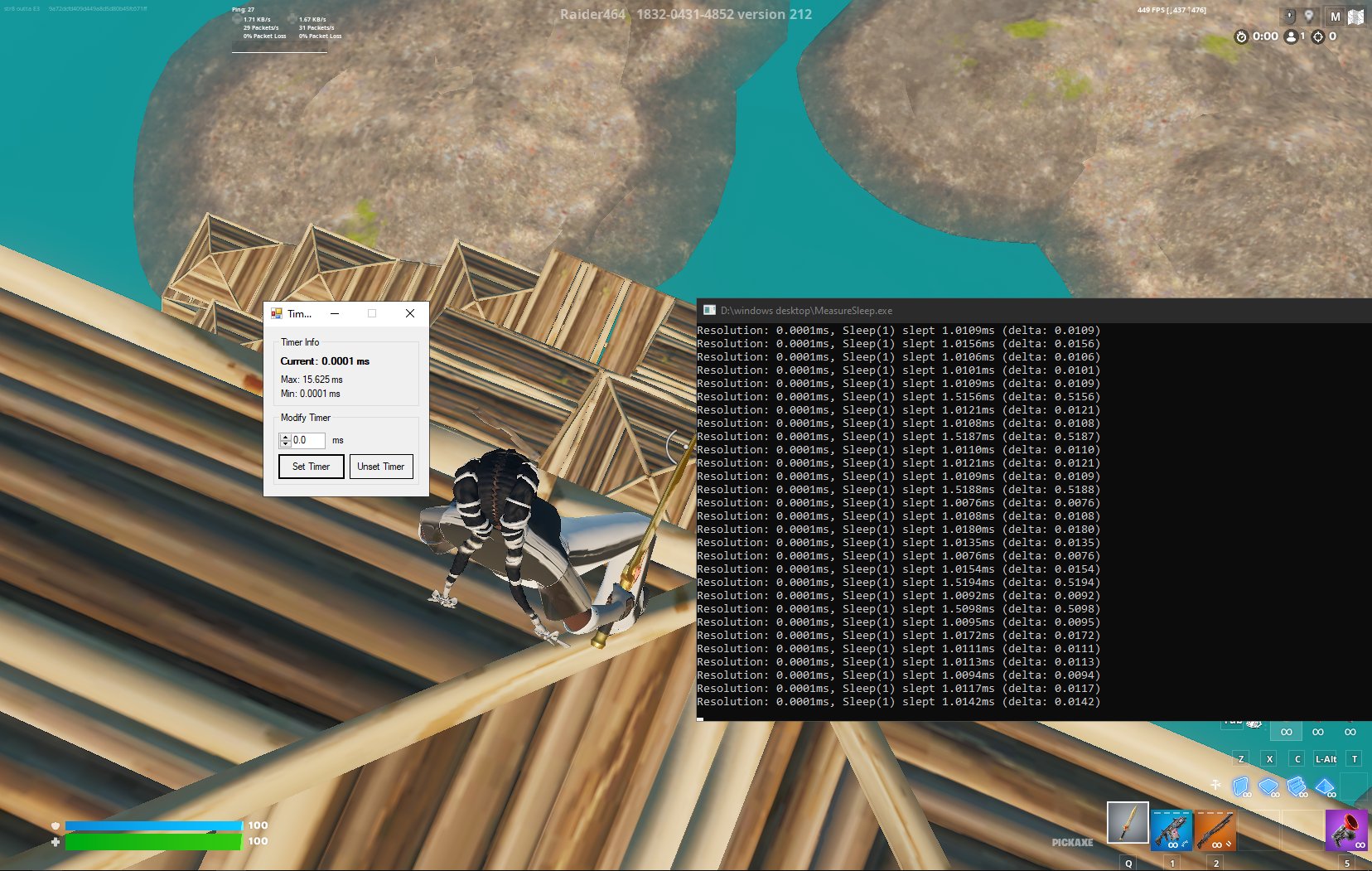
Task: Click the eliminations crosshair icon
Action: 1318,36
